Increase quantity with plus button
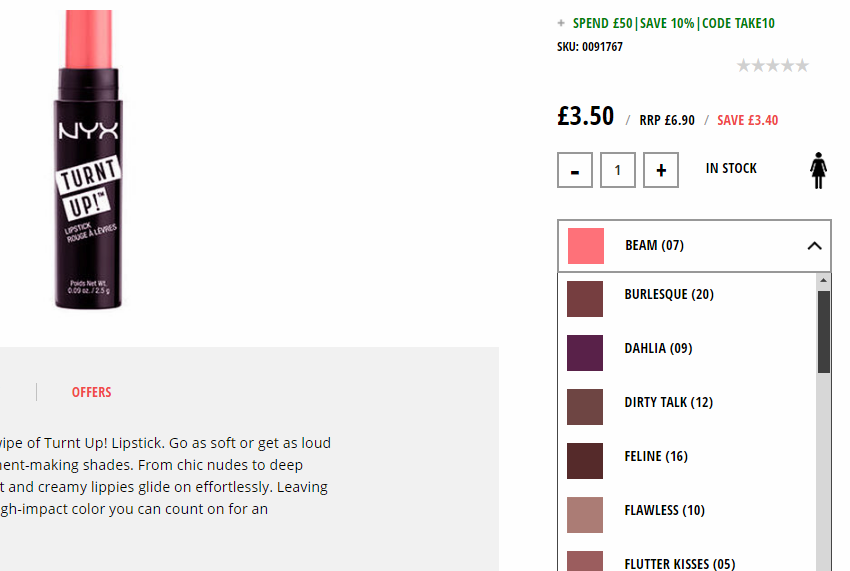The width and height of the screenshot is (850, 571). tap(661, 170)
